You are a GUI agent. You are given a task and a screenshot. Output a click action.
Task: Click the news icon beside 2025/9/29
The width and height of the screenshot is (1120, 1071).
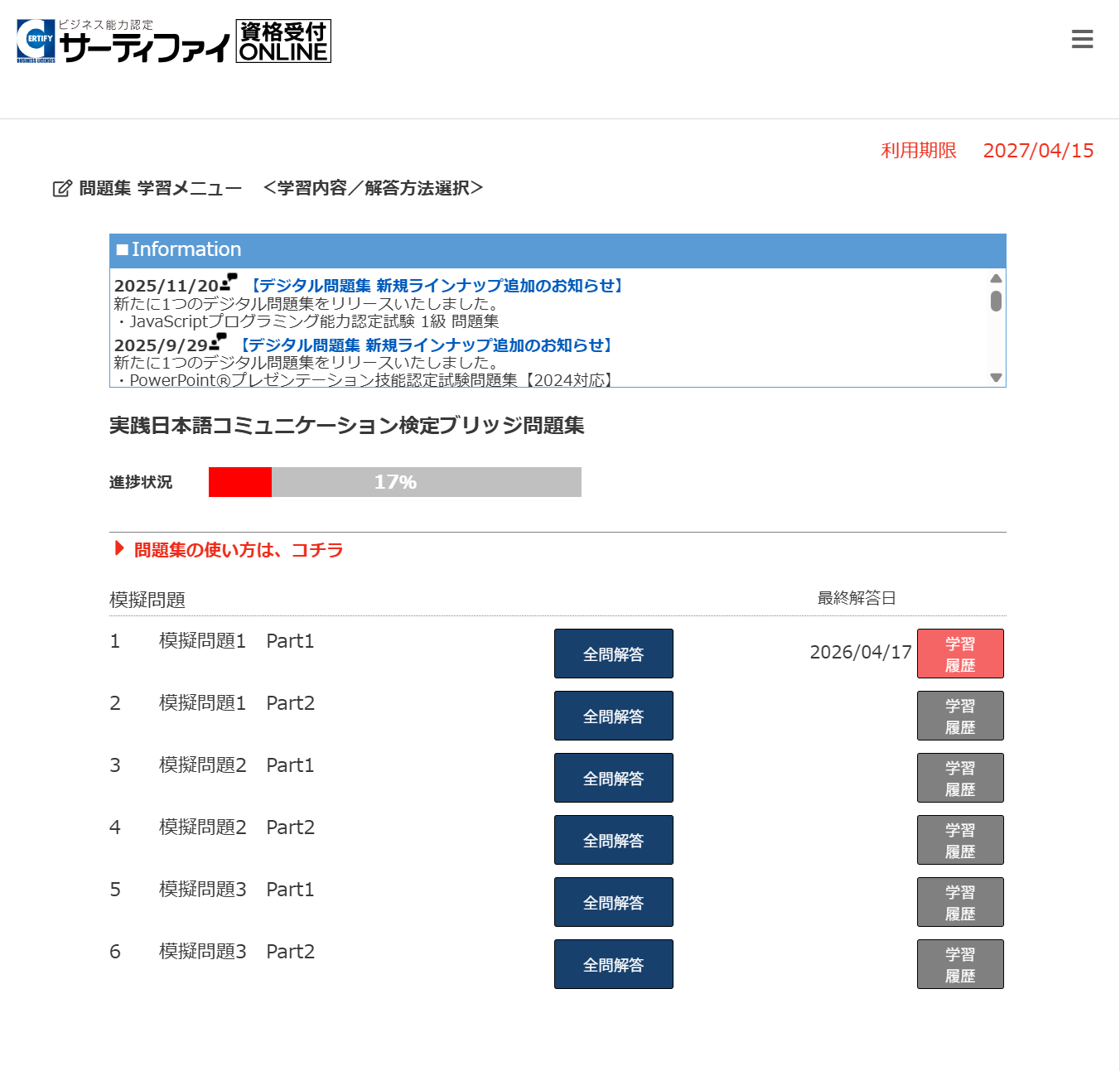point(218,341)
